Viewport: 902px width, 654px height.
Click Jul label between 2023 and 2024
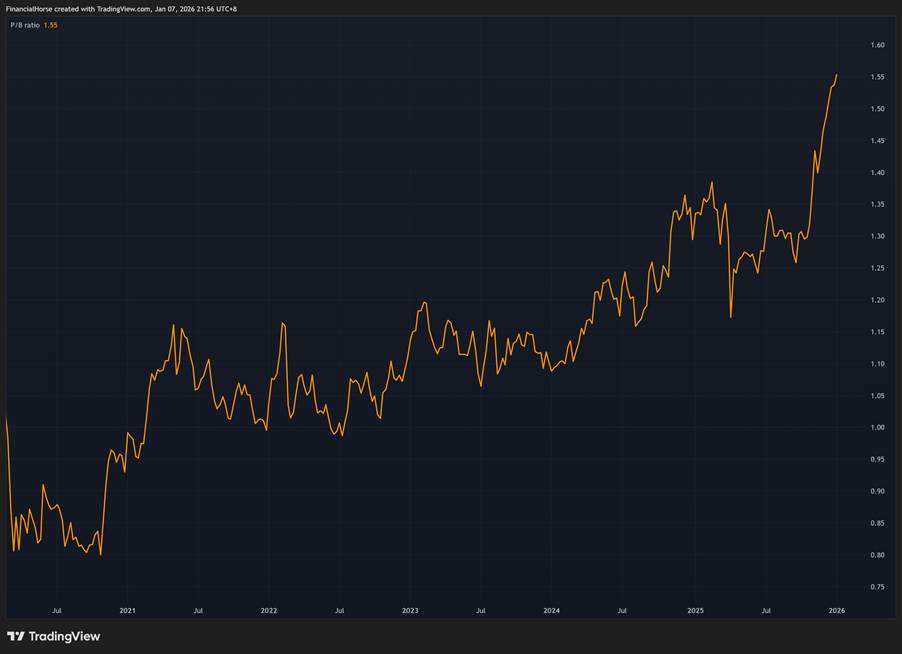(481, 609)
